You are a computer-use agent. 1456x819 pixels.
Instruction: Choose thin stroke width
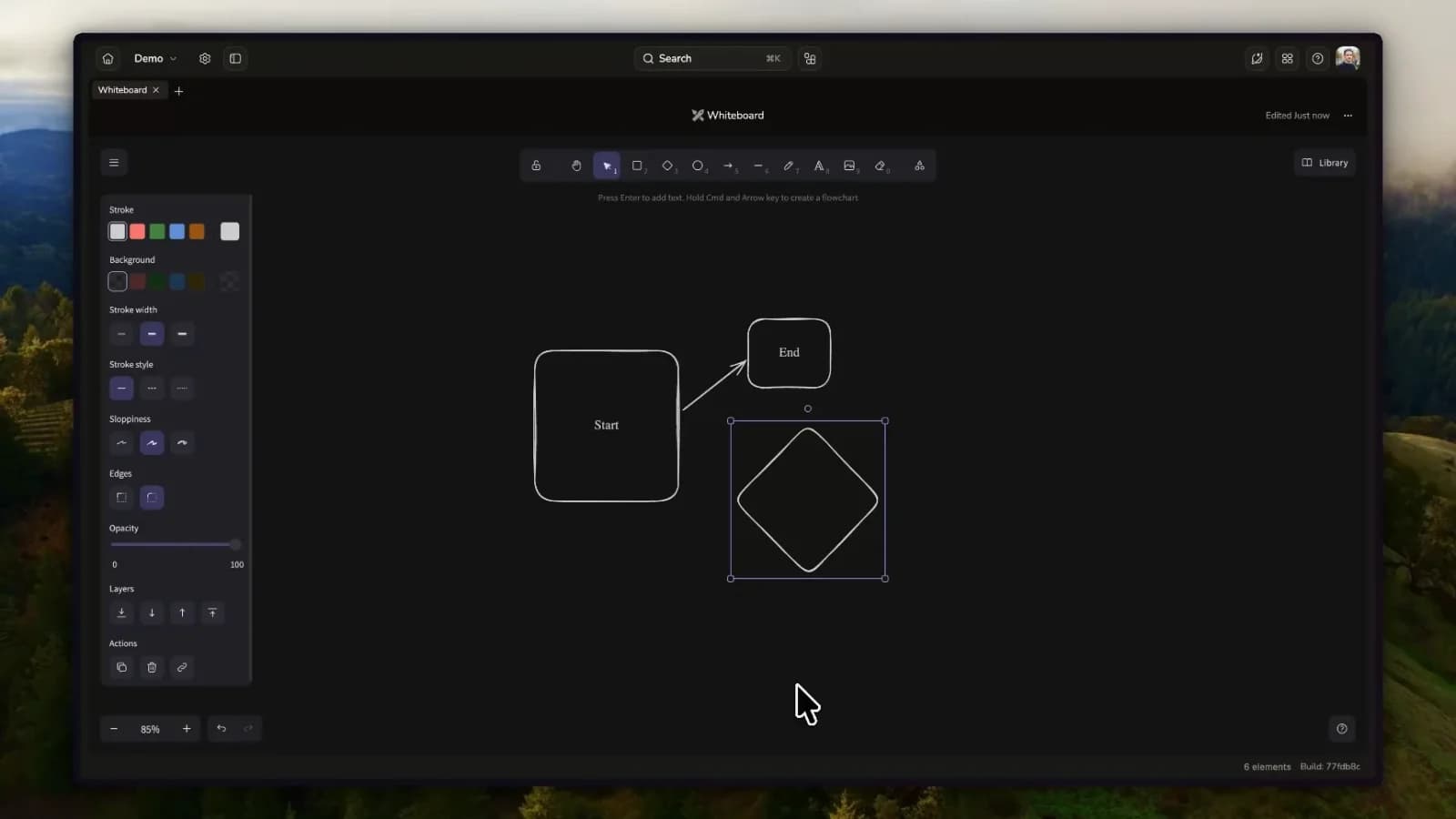(121, 334)
